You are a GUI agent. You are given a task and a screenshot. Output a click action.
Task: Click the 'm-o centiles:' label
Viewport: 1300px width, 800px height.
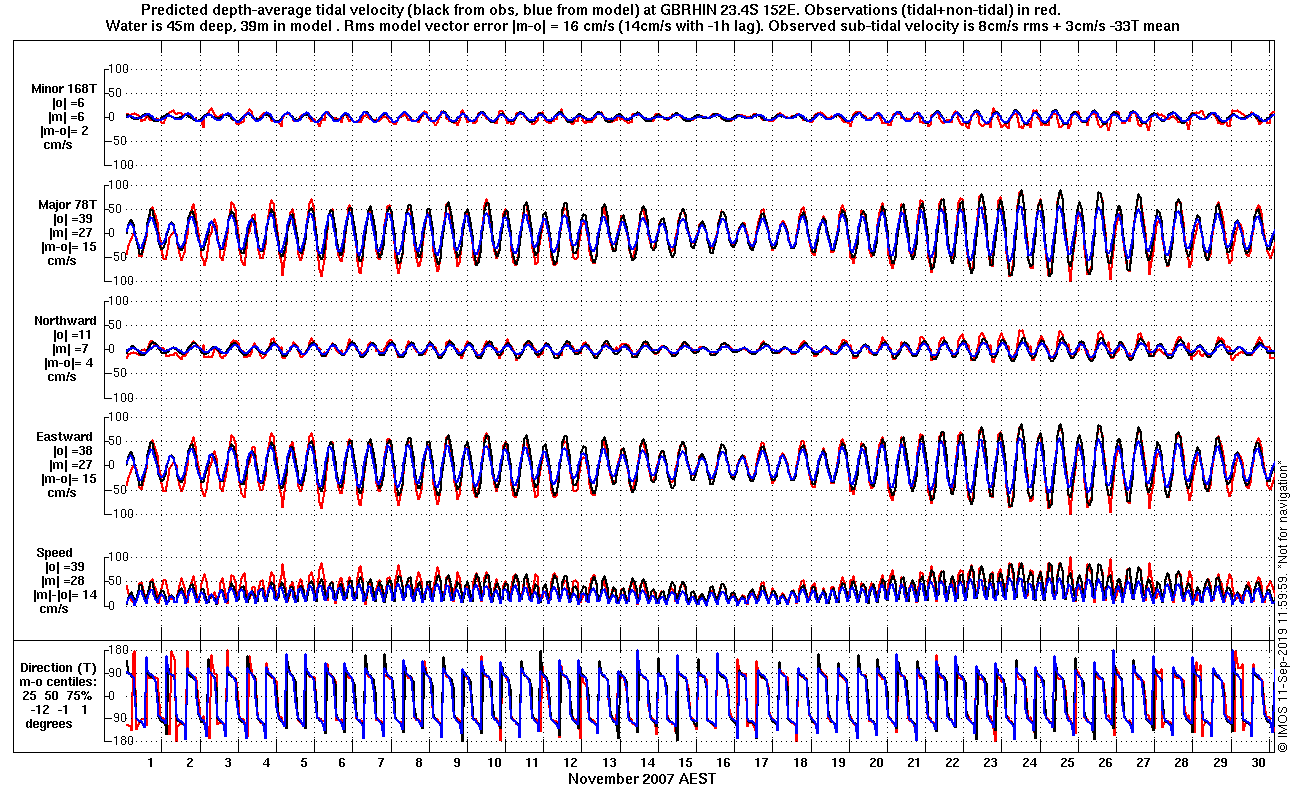60,682
